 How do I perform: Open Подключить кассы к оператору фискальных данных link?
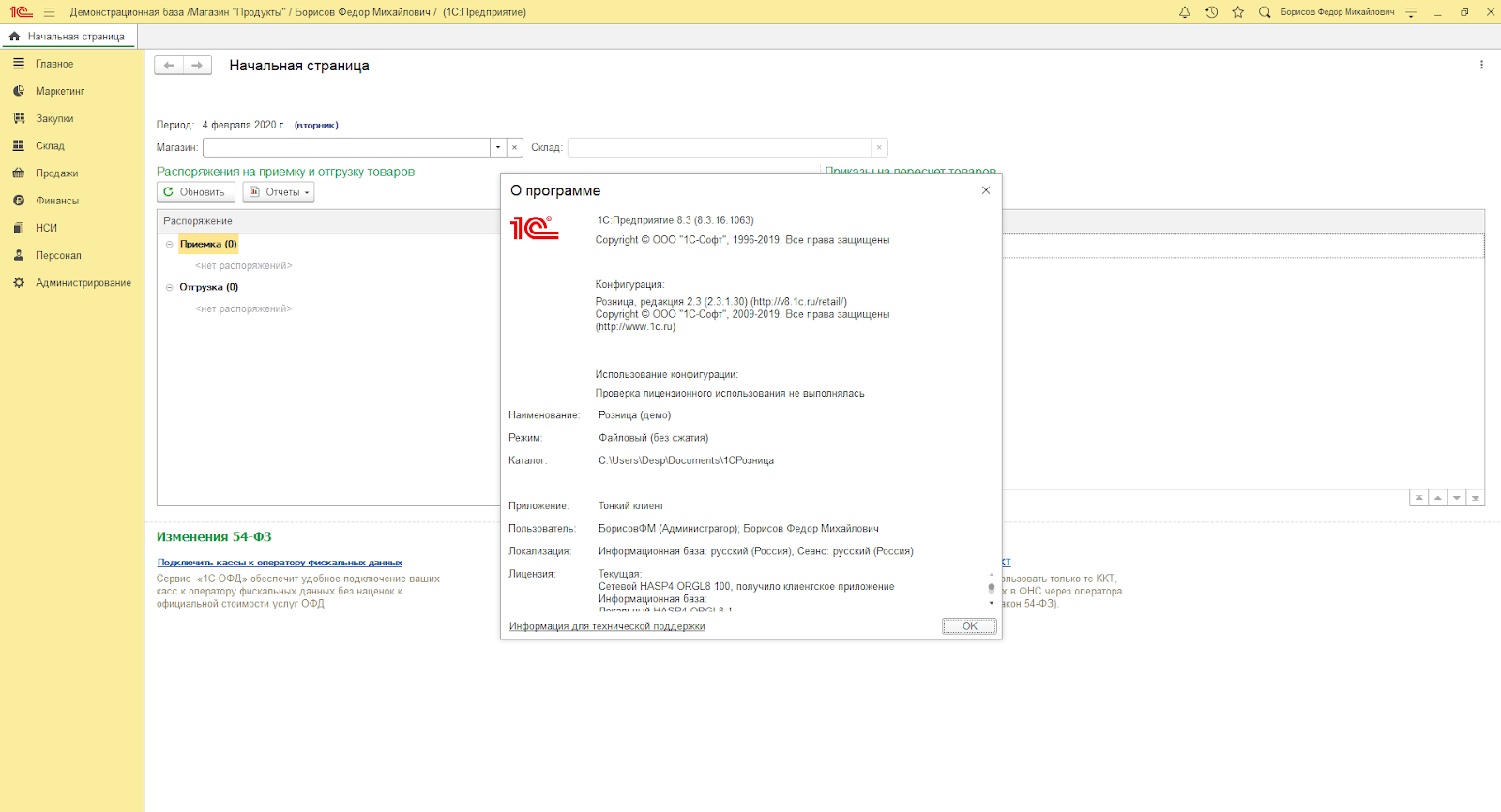tap(280, 563)
